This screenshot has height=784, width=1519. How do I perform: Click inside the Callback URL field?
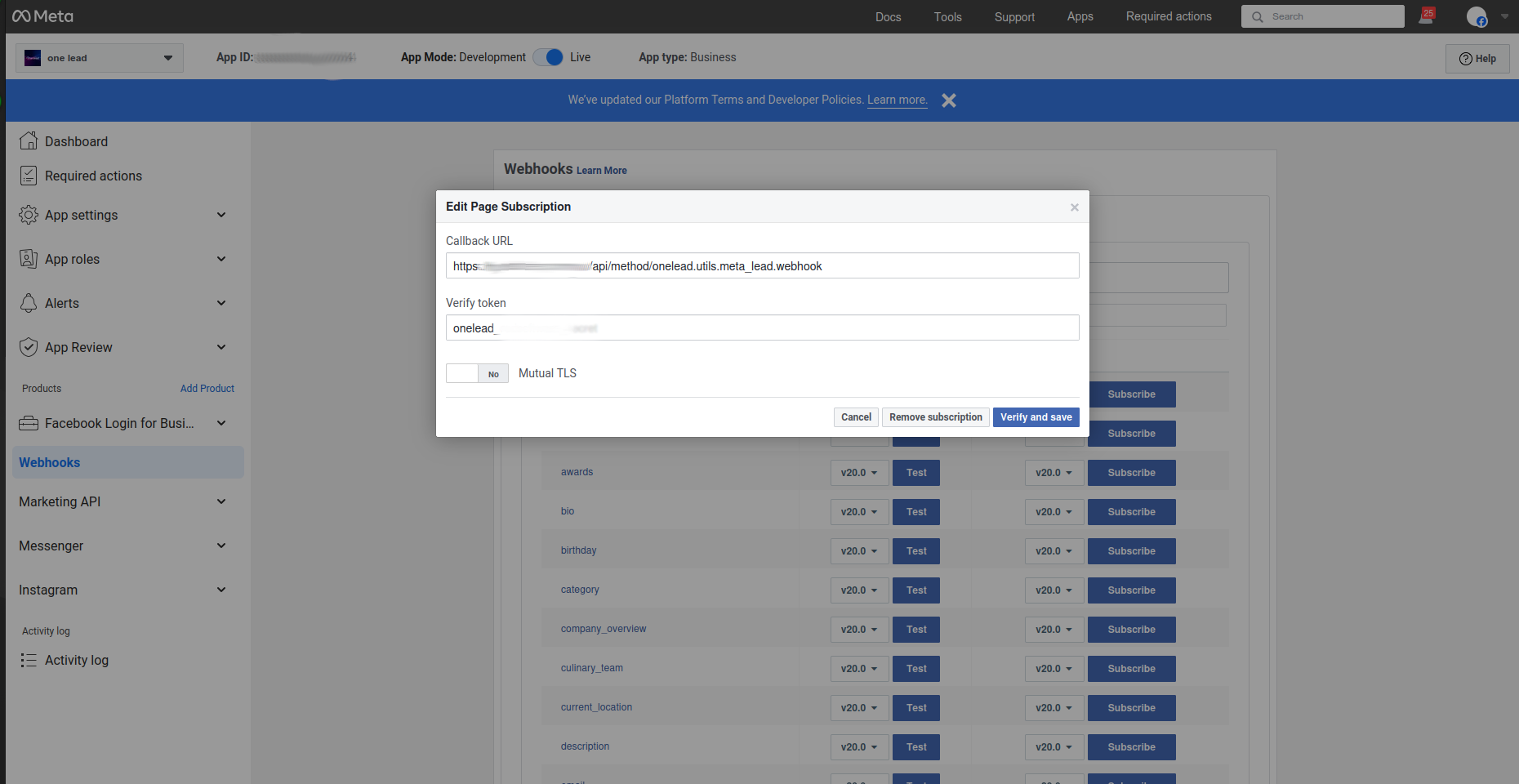(x=762, y=265)
